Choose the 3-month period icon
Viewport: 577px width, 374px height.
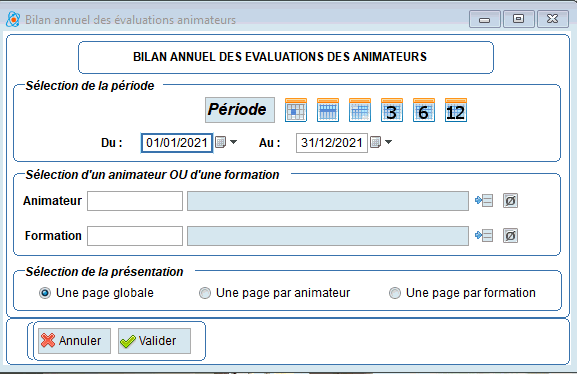[x=392, y=110]
